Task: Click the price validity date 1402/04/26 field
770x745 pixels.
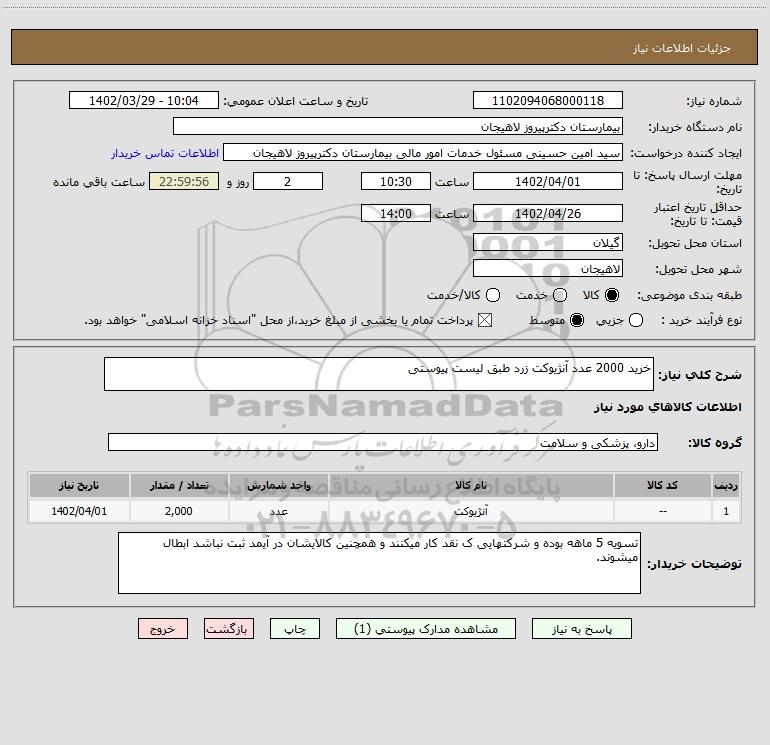Action: click(548, 214)
